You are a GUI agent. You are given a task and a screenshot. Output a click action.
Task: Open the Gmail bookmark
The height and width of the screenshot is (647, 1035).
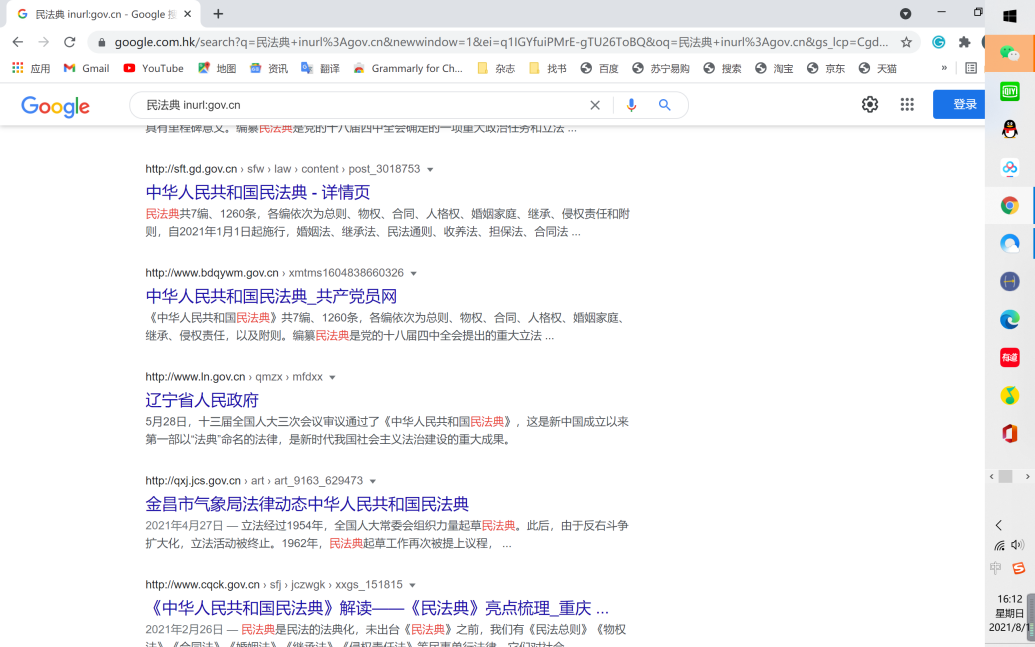tap(86, 68)
